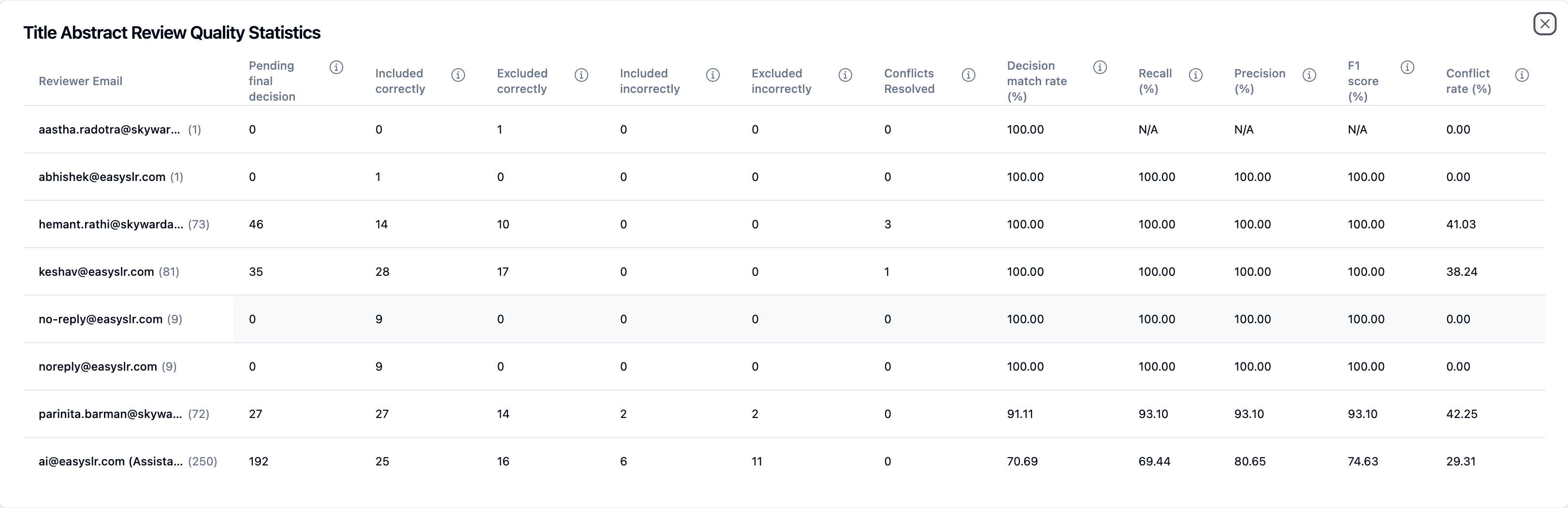
Task: Click excluded correctly value 16 for ai@easyslr.com
Action: pos(503,462)
